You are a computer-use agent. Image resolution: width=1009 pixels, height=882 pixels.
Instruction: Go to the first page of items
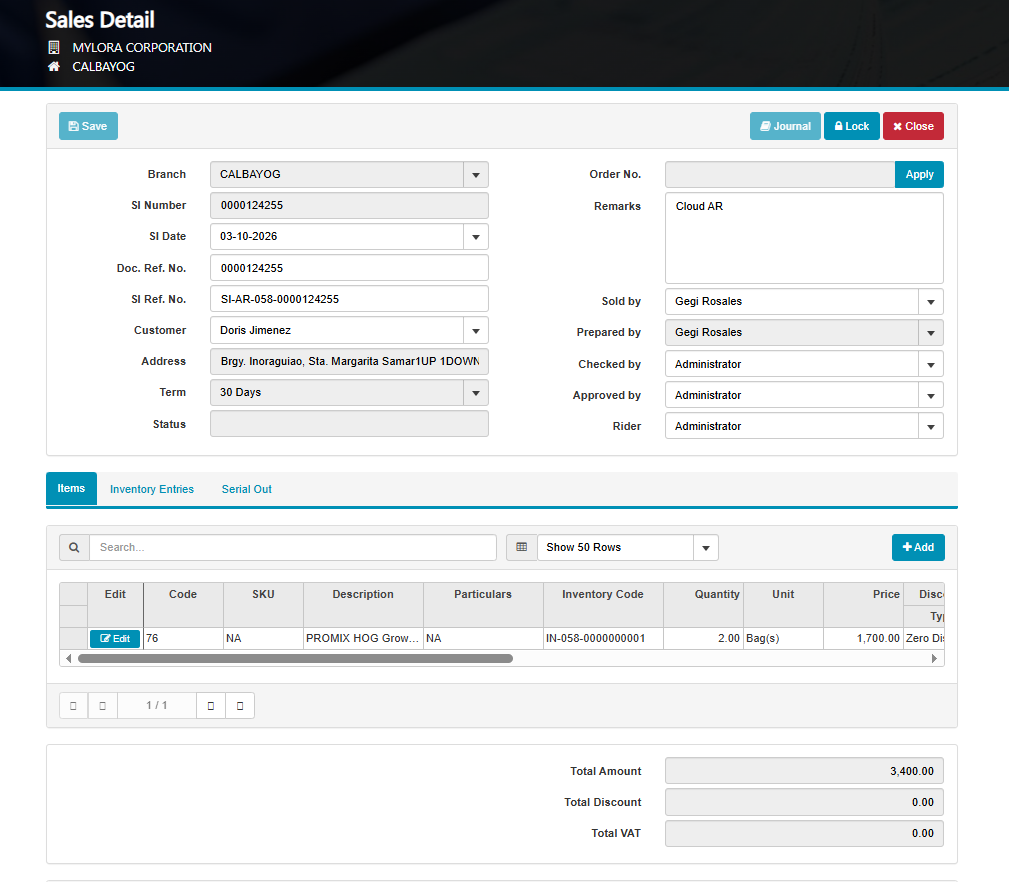coord(73,705)
